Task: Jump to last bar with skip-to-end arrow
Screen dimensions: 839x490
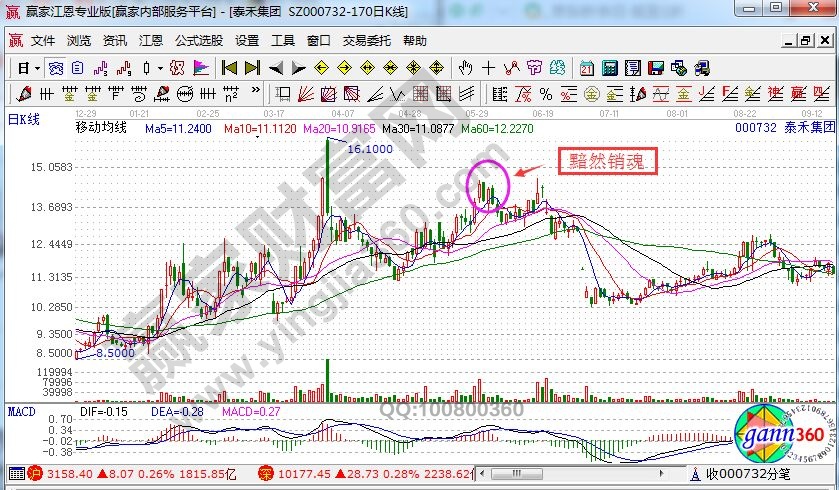Action: tap(251, 68)
